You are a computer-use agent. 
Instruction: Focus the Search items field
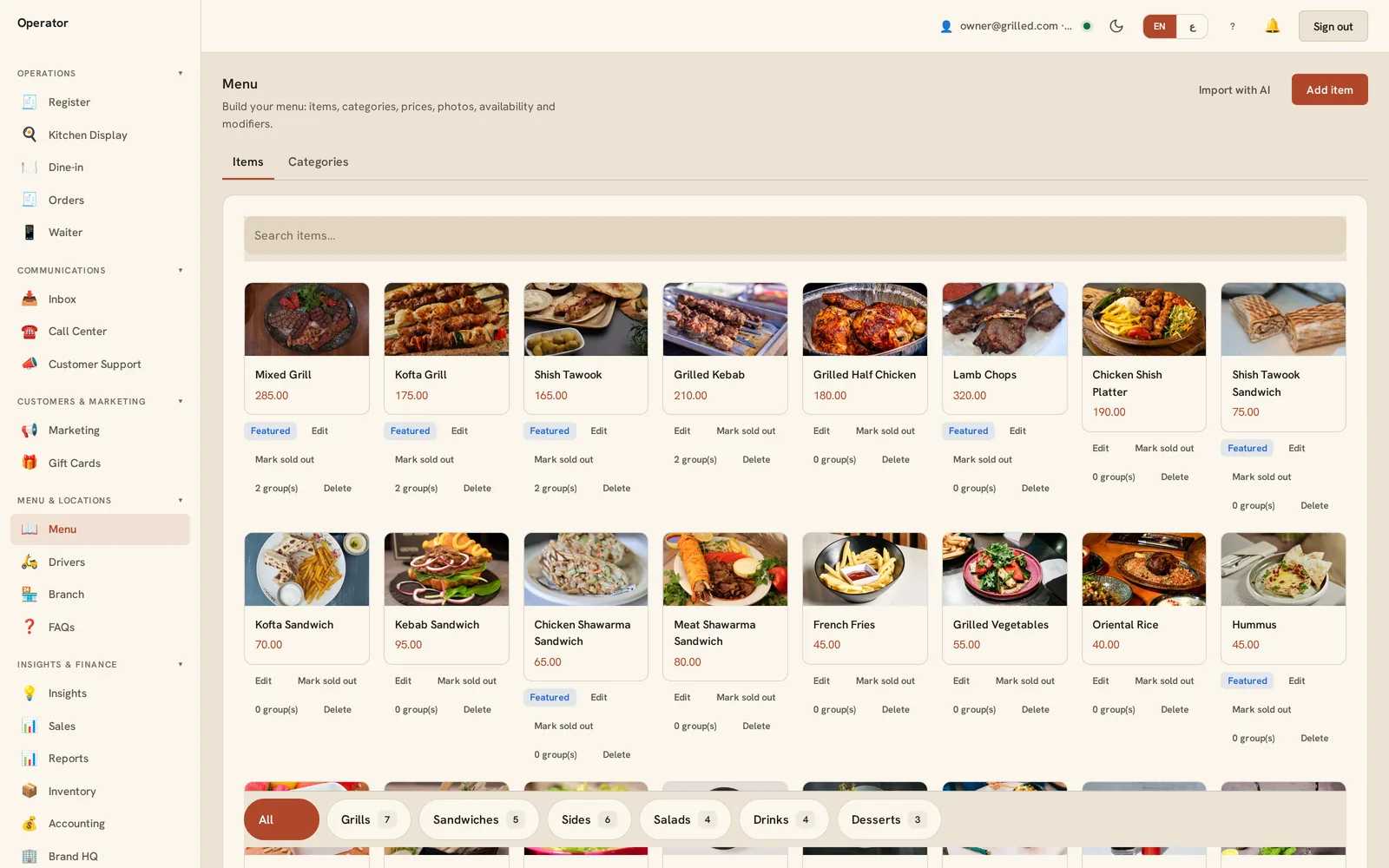[x=795, y=235]
